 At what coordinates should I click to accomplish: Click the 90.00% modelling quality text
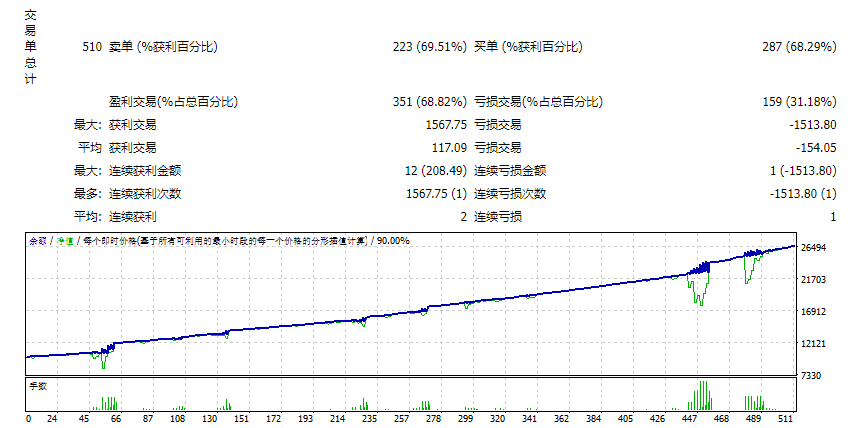393,241
